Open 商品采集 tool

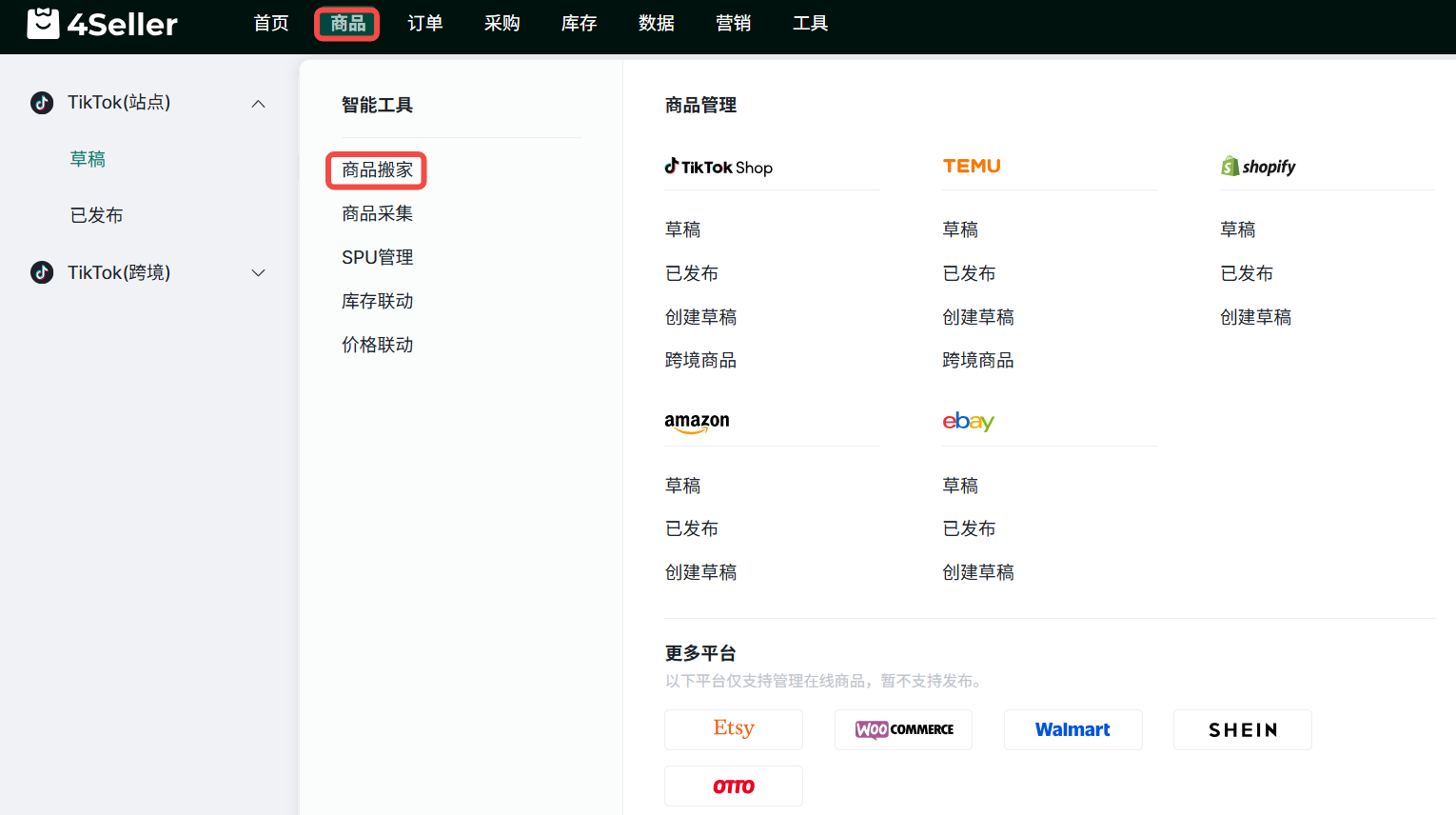point(377,214)
